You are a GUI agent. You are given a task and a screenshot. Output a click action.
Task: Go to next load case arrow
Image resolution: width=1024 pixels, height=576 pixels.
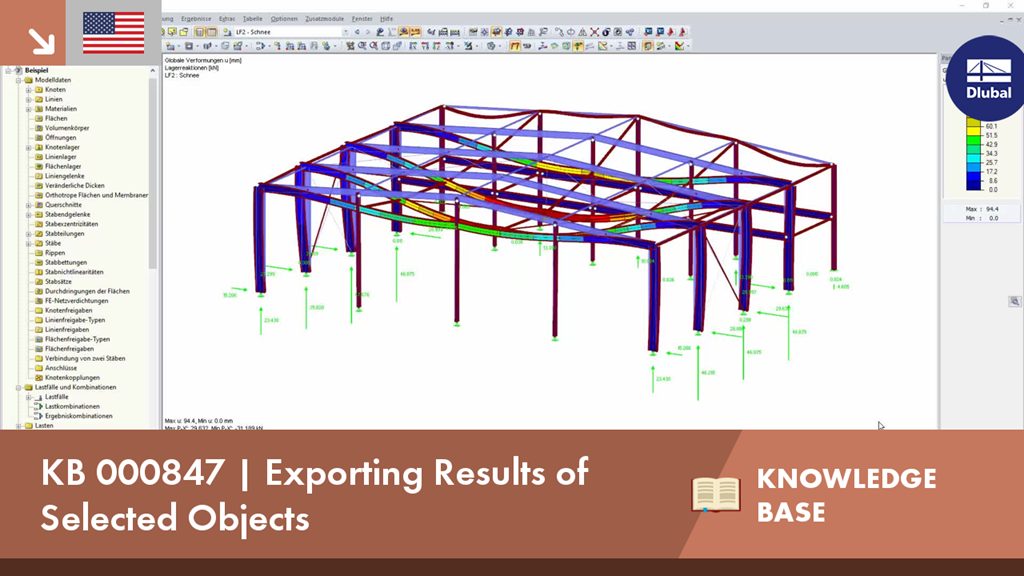pyautogui.click(x=368, y=31)
